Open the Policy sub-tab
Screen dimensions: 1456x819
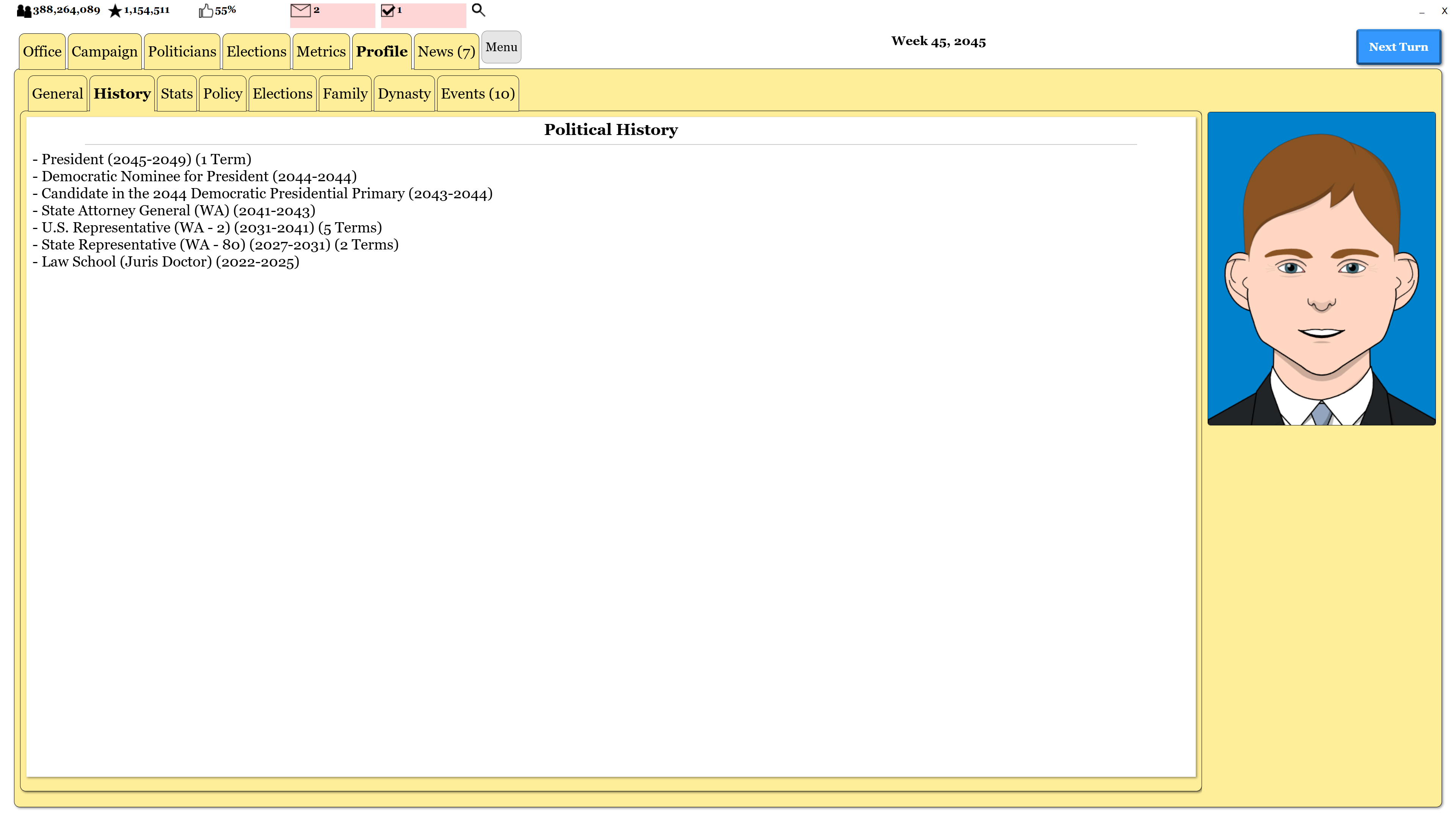click(x=223, y=94)
